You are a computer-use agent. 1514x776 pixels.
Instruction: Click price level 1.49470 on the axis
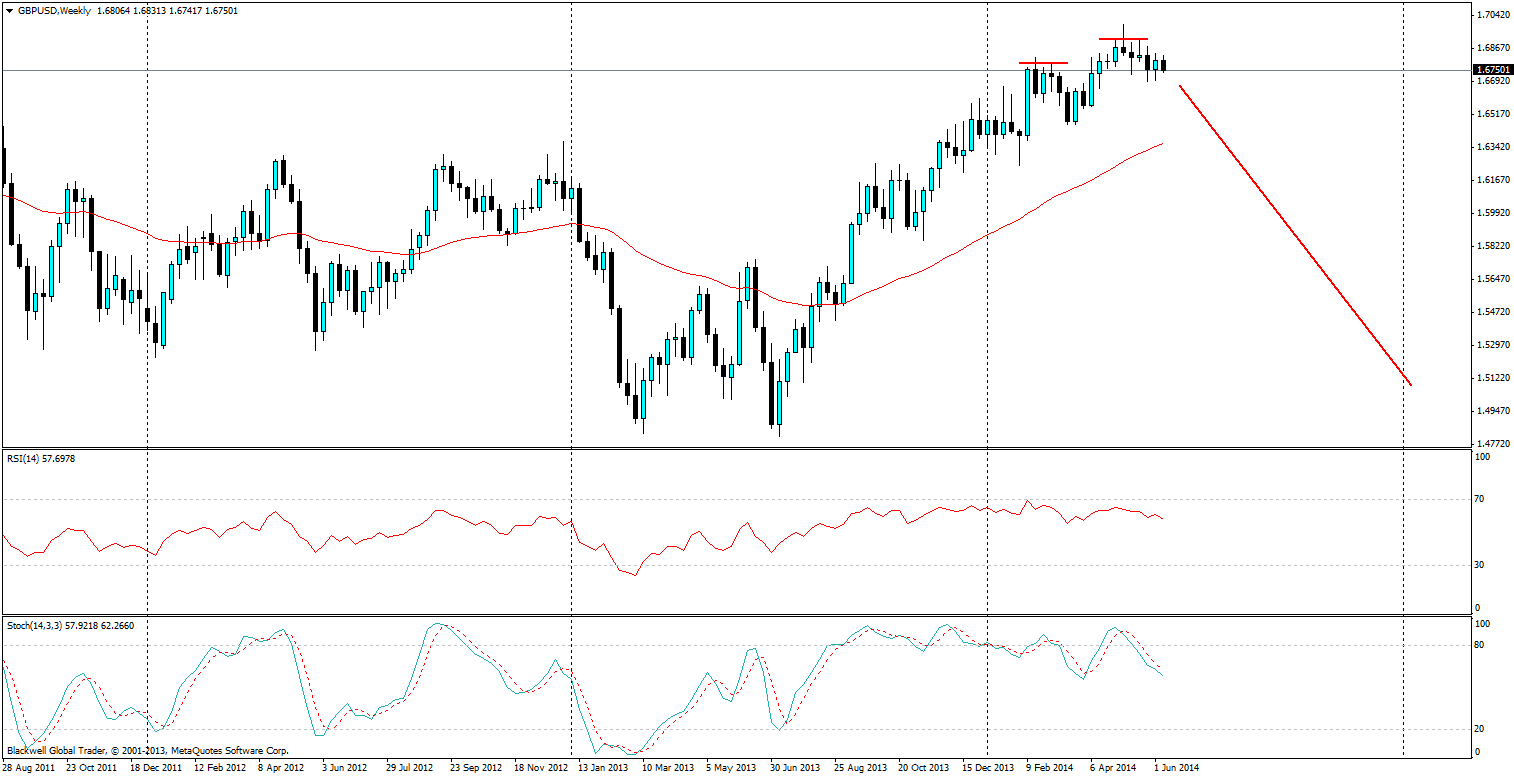click(x=1492, y=411)
